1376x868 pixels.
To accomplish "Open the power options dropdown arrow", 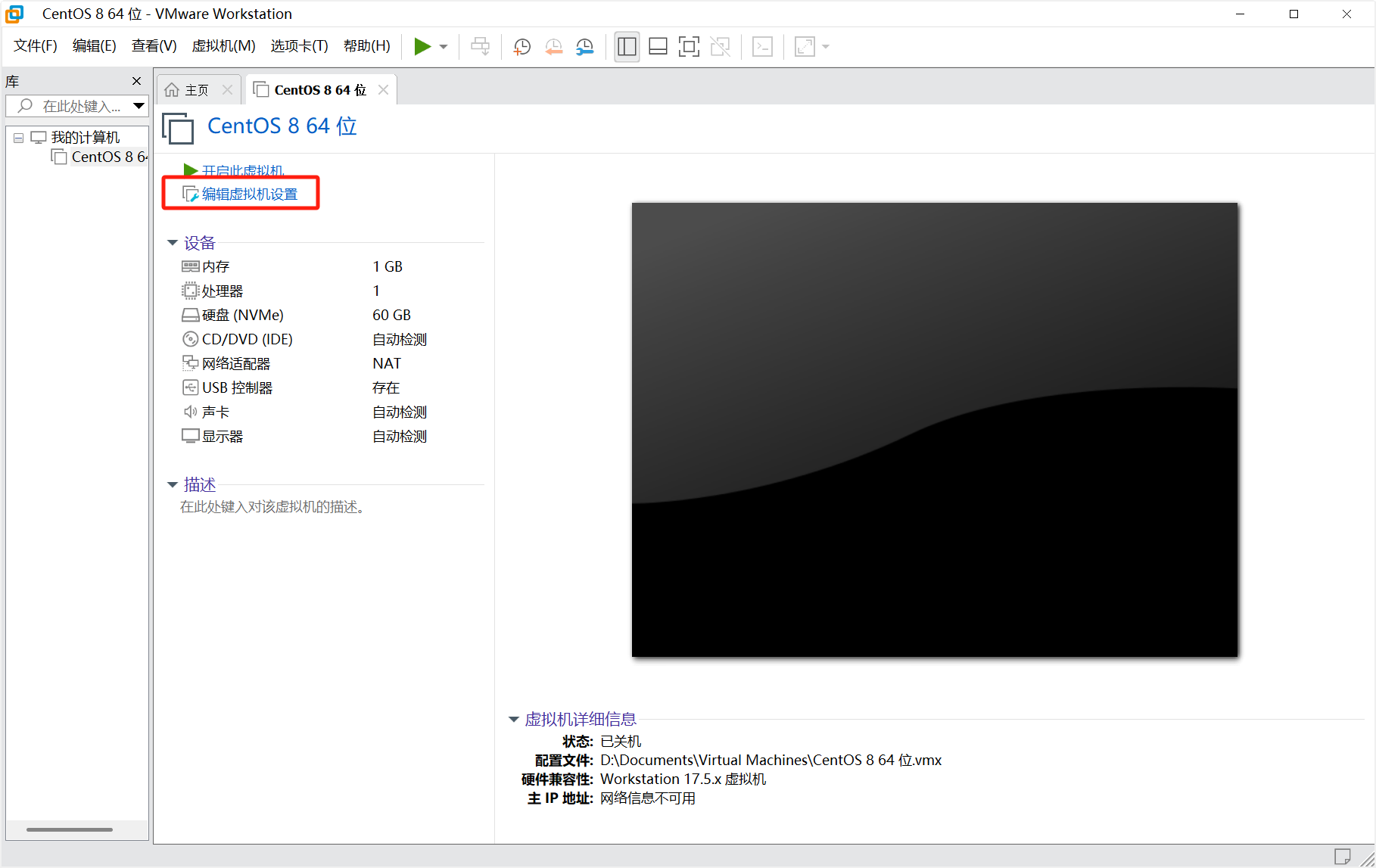I will (x=443, y=46).
